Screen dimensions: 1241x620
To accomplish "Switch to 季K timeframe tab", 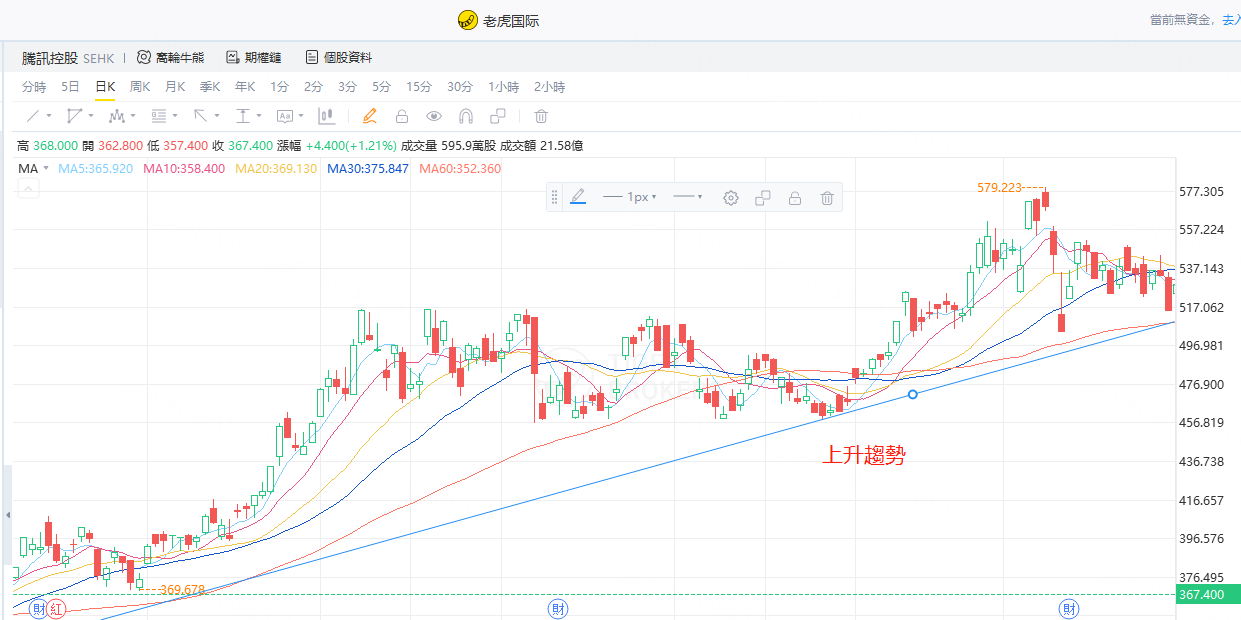I will [x=210, y=87].
